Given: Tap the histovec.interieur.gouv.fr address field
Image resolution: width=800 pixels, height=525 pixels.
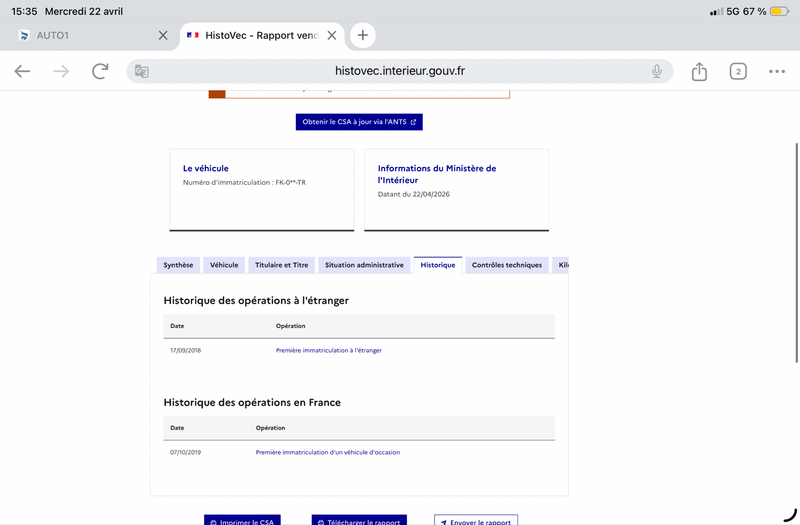Looking at the screenshot, I should tap(400, 71).
